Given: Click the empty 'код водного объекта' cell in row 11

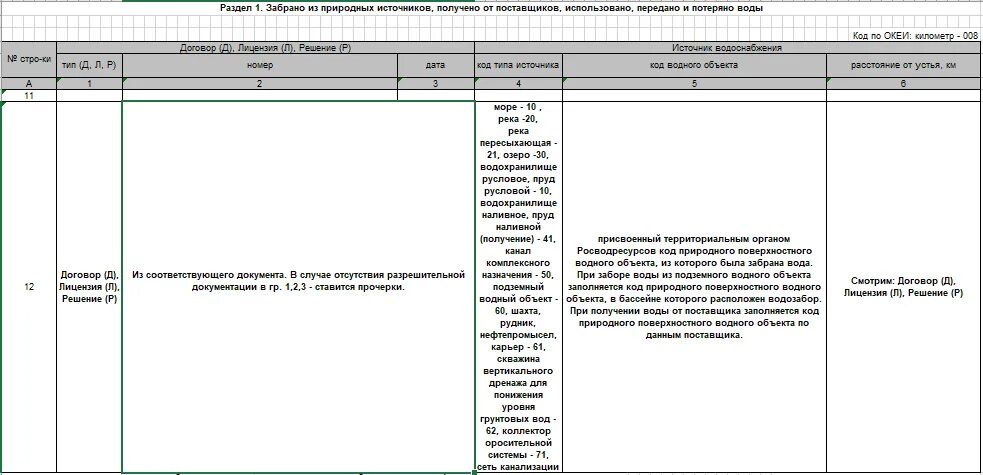Looking at the screenshot, I should pos(694,95).
